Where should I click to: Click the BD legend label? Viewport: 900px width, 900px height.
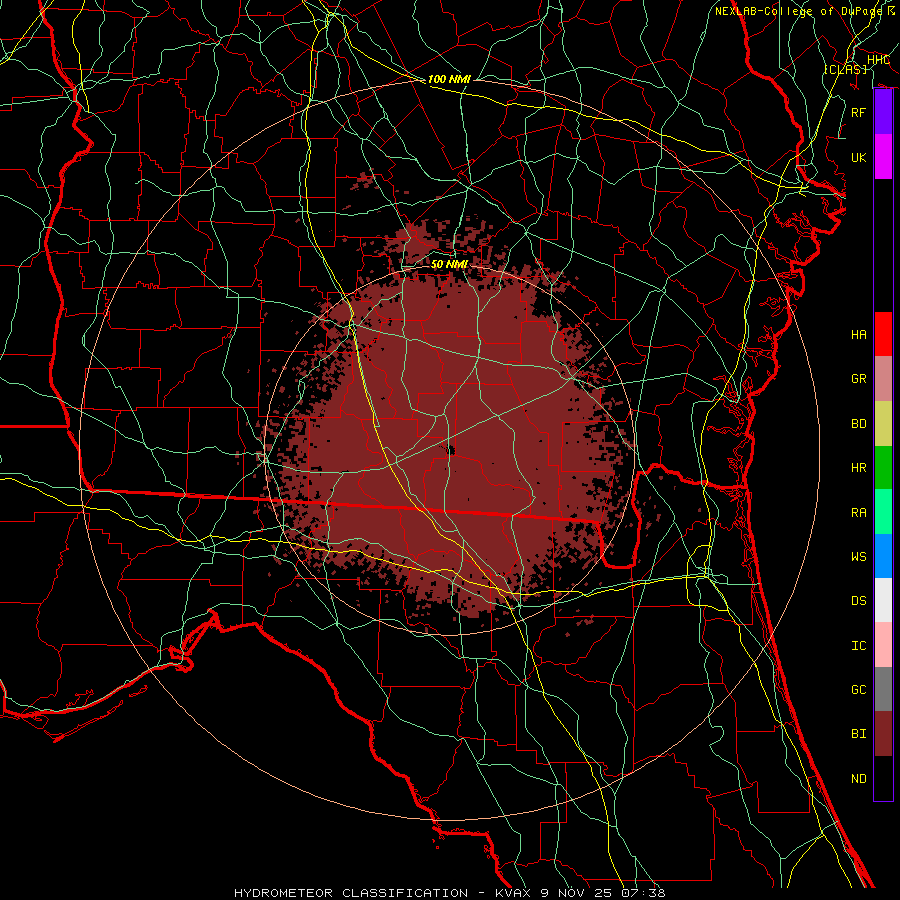click(x=859, y=424)
